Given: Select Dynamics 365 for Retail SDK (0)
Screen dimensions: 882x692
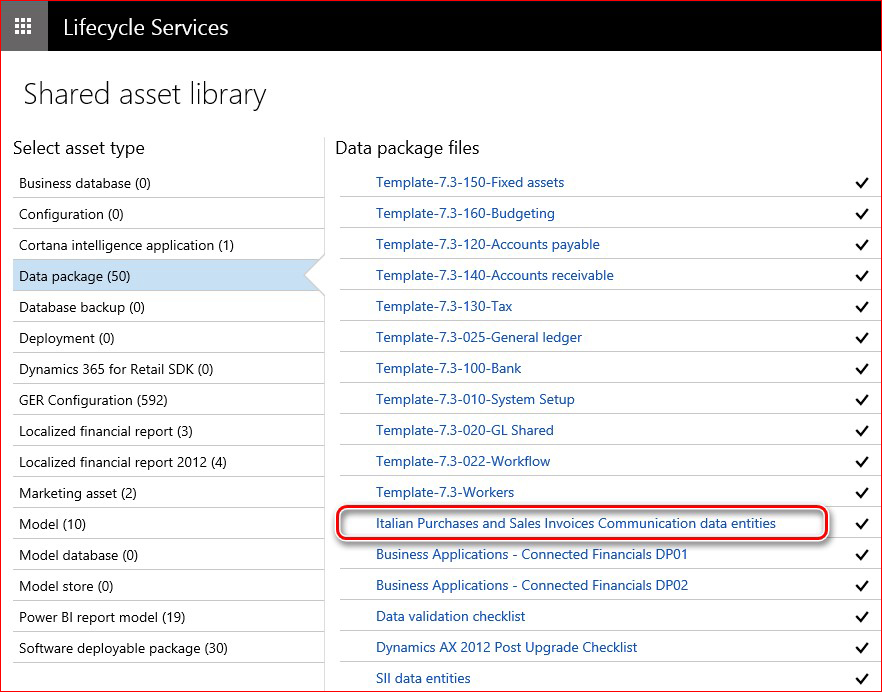Looking at the screenshot, I should pyautogui.click(x=168, y=369).
